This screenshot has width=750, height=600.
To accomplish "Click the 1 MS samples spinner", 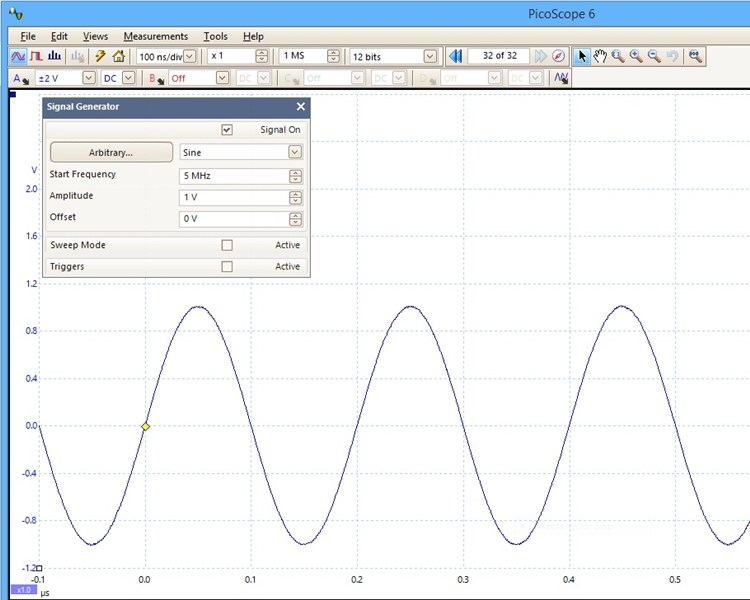I will coord(333,56).
